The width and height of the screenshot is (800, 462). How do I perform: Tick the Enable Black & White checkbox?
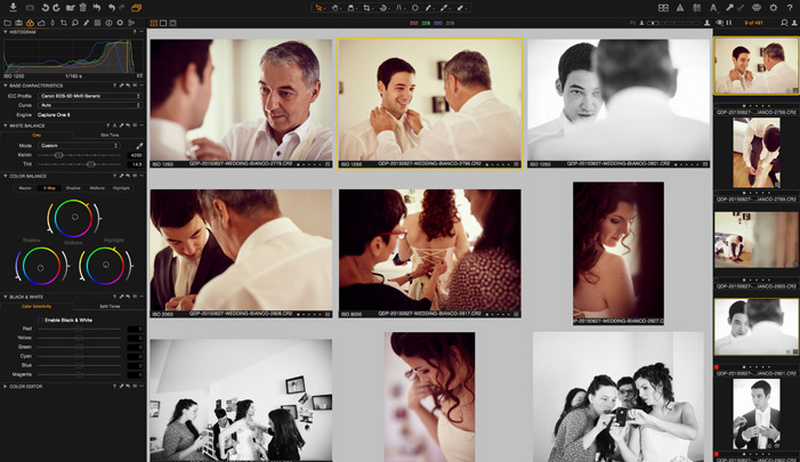click(40, 320)
